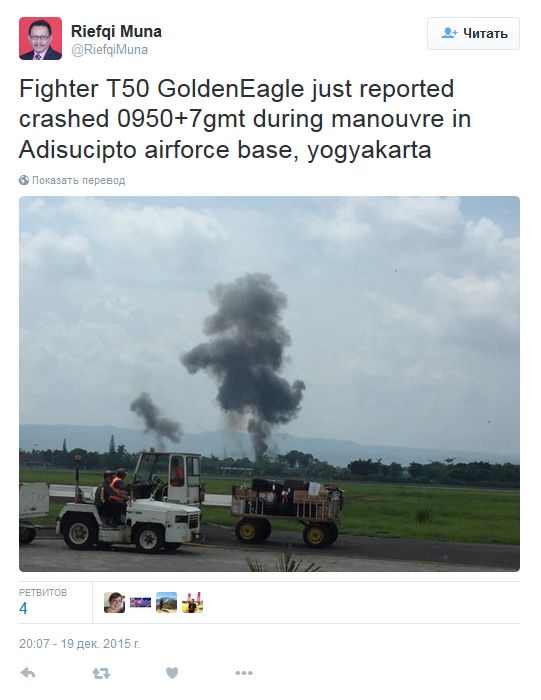
Task: Click the reply arrow icon
Action: click(x=28, y=673)
